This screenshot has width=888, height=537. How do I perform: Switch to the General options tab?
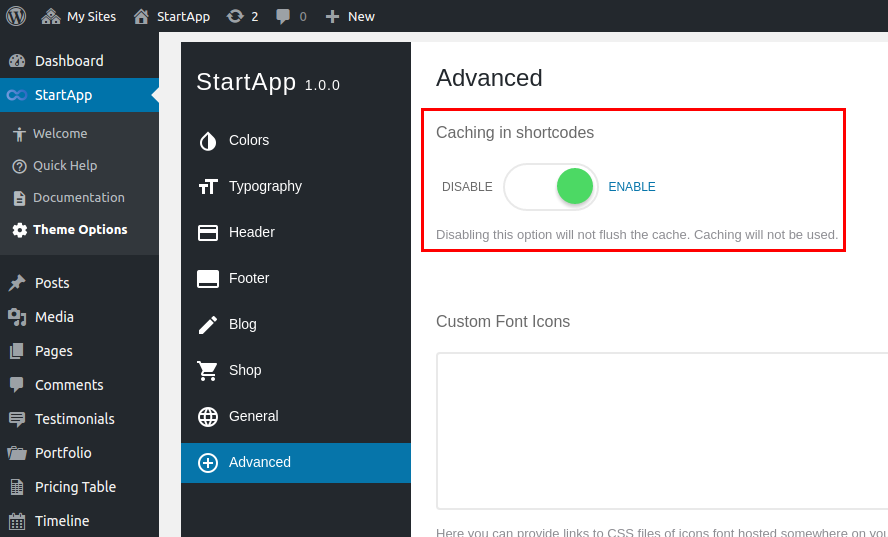[x=296, y=416]
